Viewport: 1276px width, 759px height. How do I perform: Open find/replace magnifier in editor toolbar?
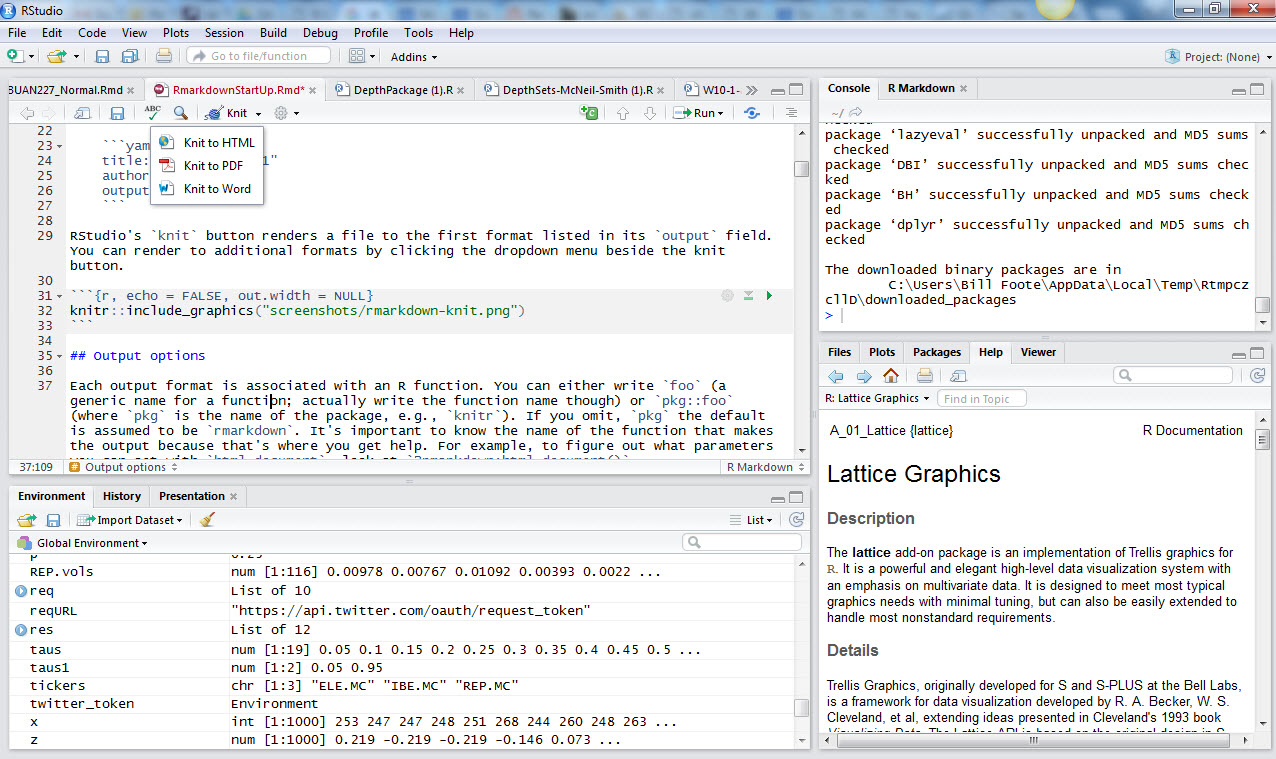pyautogui.click(x=180, y=113)
